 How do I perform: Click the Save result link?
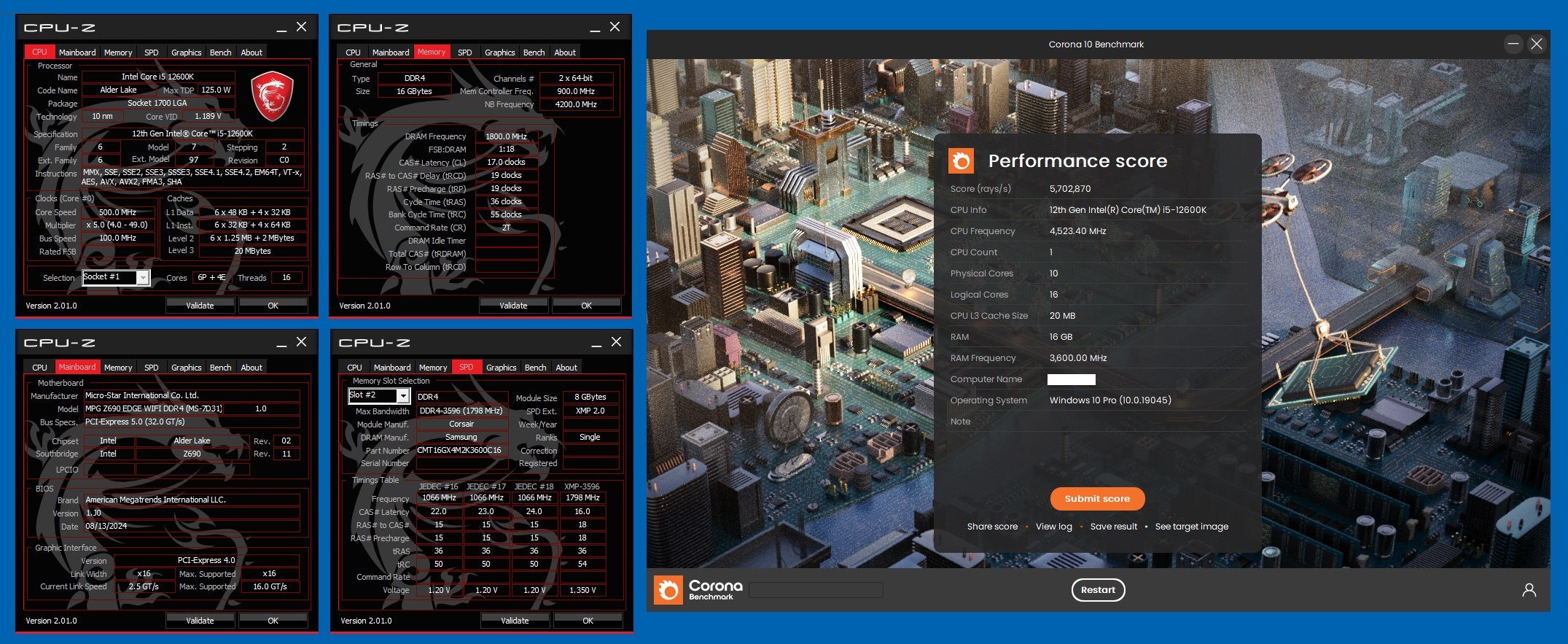click(1114, 527)
